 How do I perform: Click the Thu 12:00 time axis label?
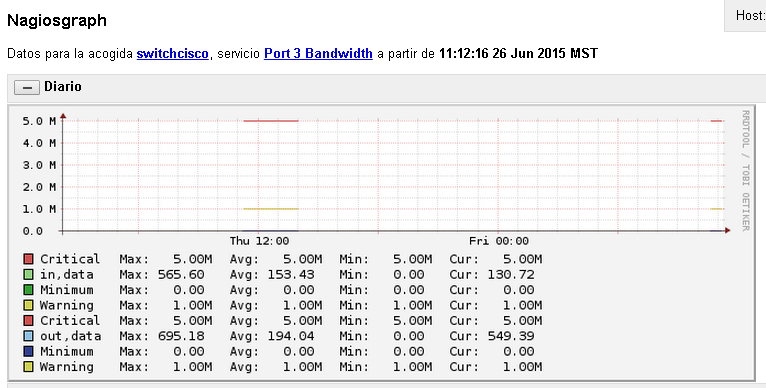[259, 241]
